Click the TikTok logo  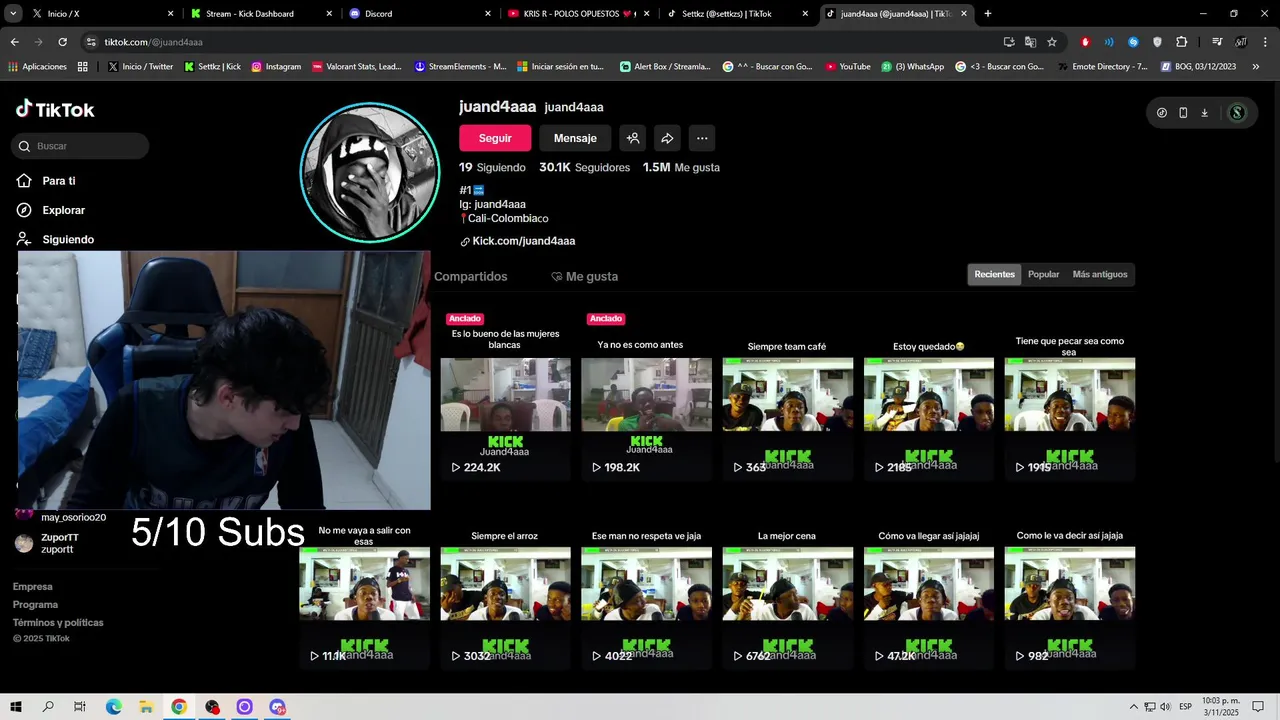coord(55,109)
